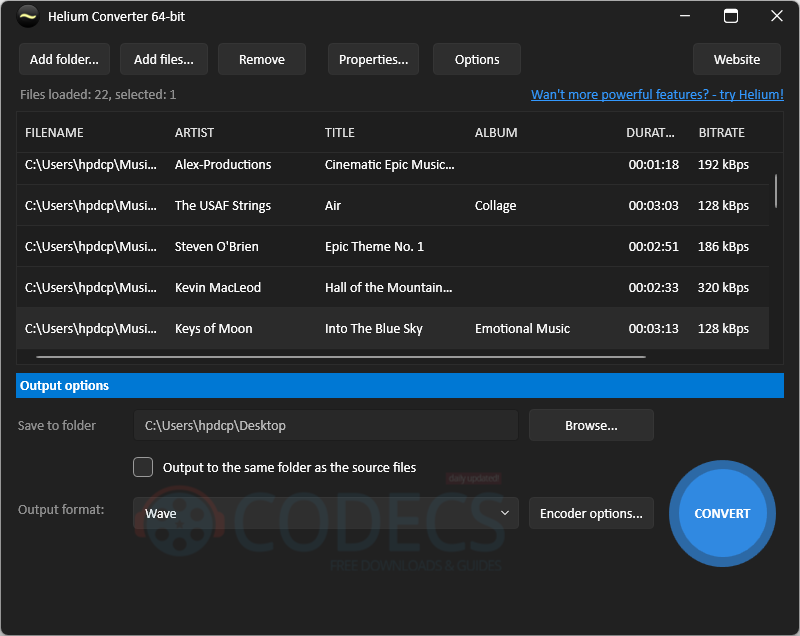Click the title 'Into The Blue Sky'

[373, 328]
